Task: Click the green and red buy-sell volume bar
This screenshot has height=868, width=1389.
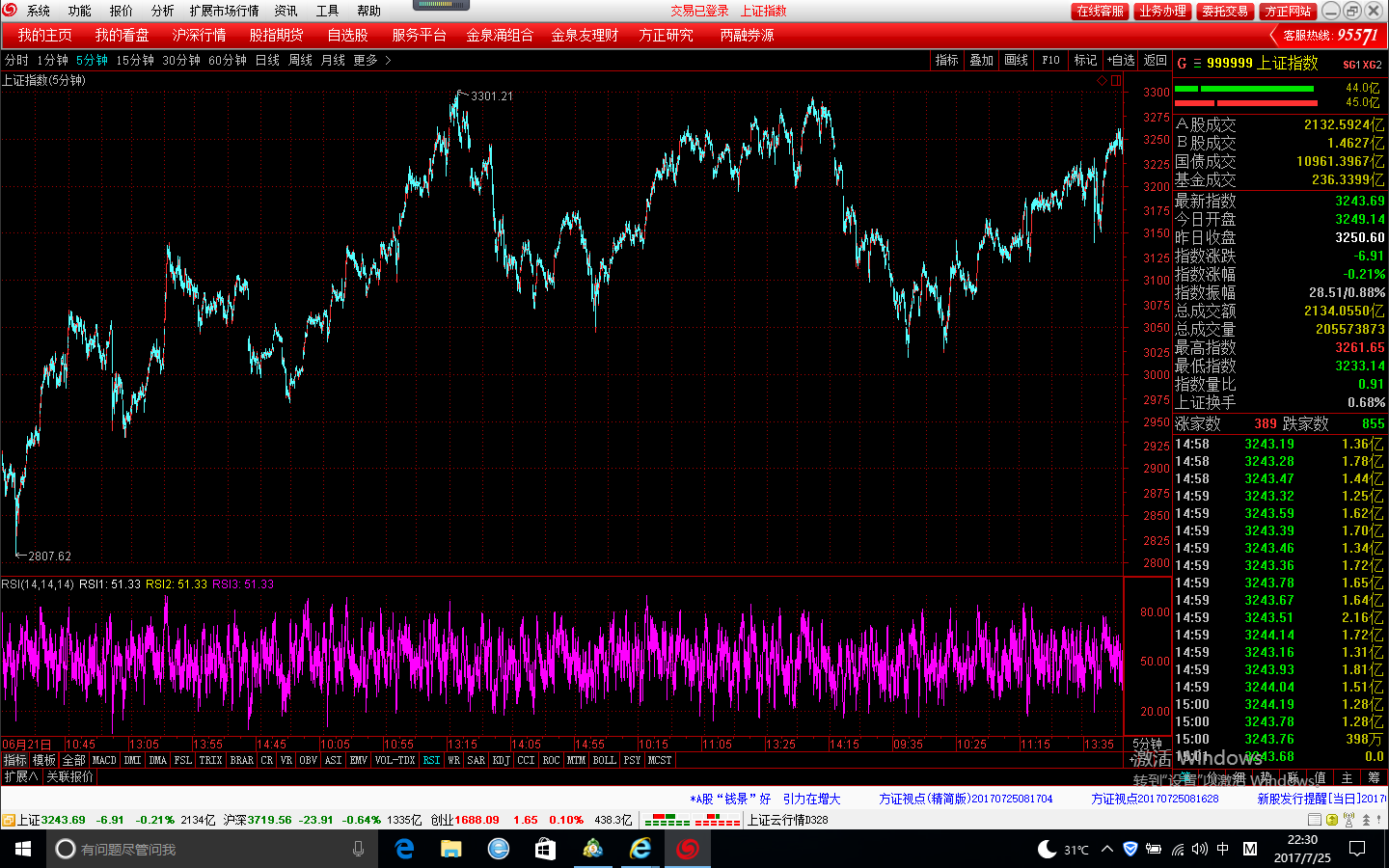Action: [1246, 95]
